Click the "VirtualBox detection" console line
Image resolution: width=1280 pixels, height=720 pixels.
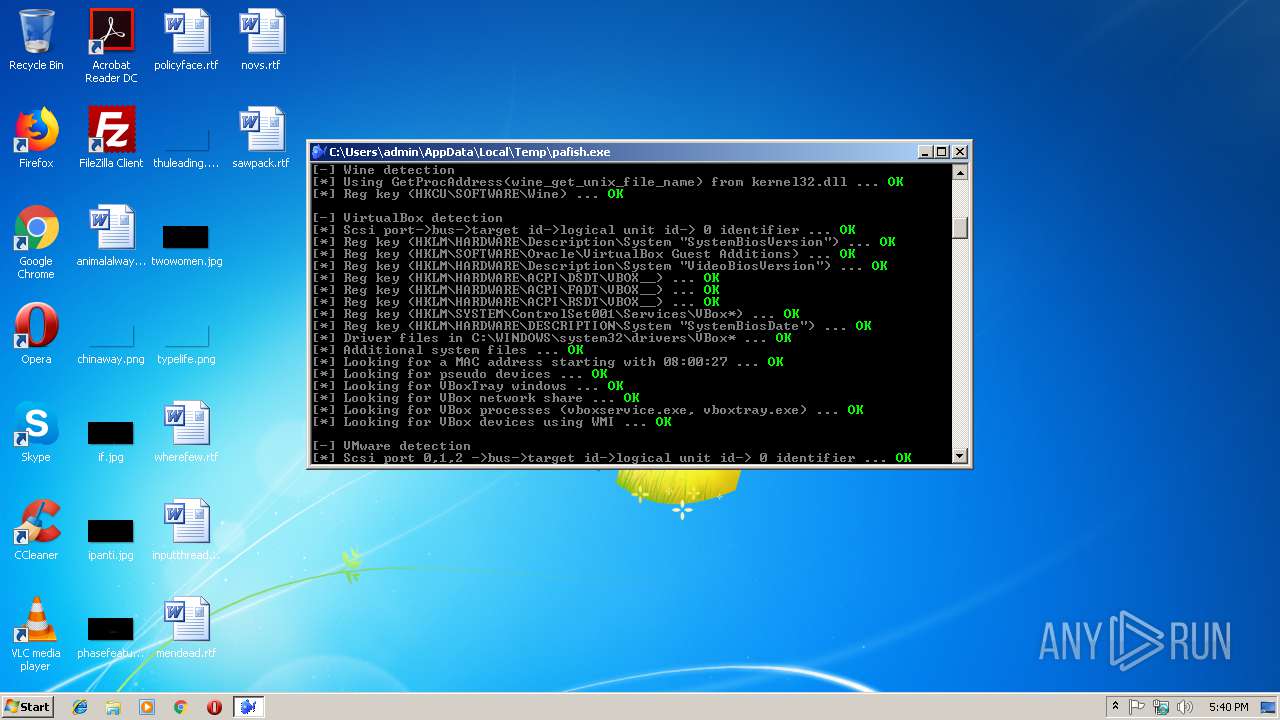pyautogui.click(x=407, y=218)
